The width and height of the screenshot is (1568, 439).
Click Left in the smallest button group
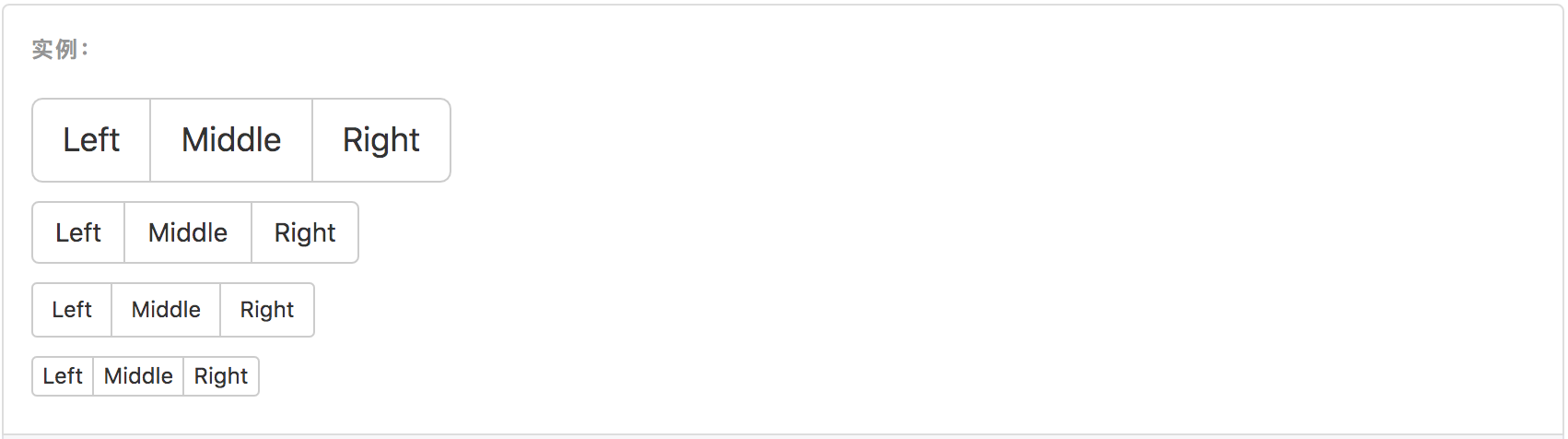coord(63,376)
